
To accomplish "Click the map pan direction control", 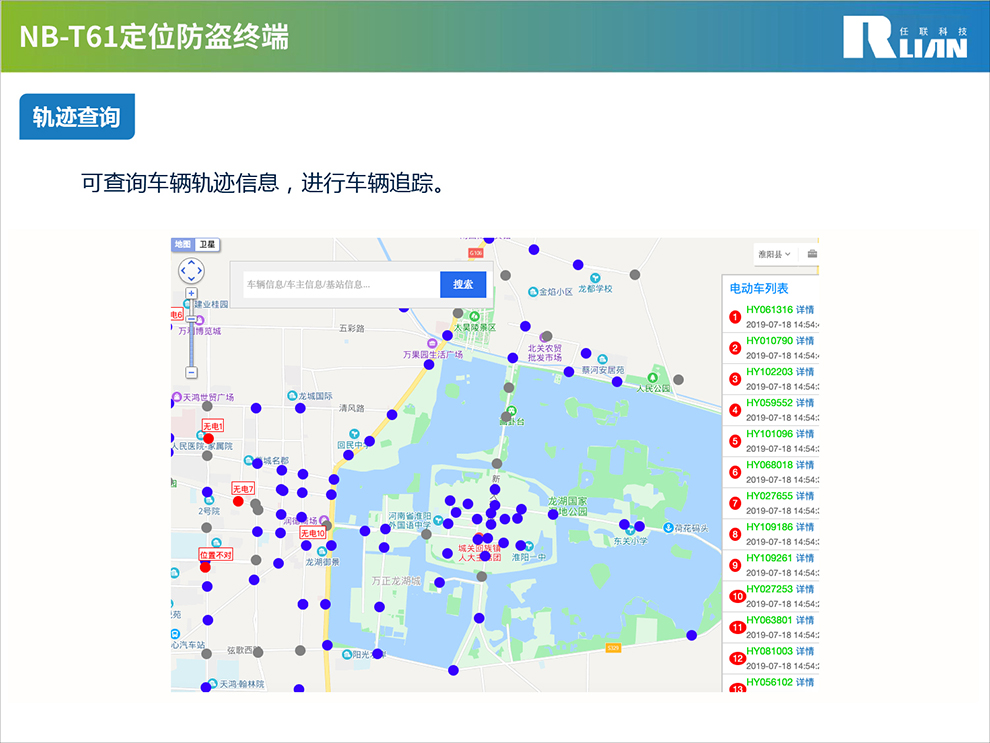I will [x=191, y=270].
